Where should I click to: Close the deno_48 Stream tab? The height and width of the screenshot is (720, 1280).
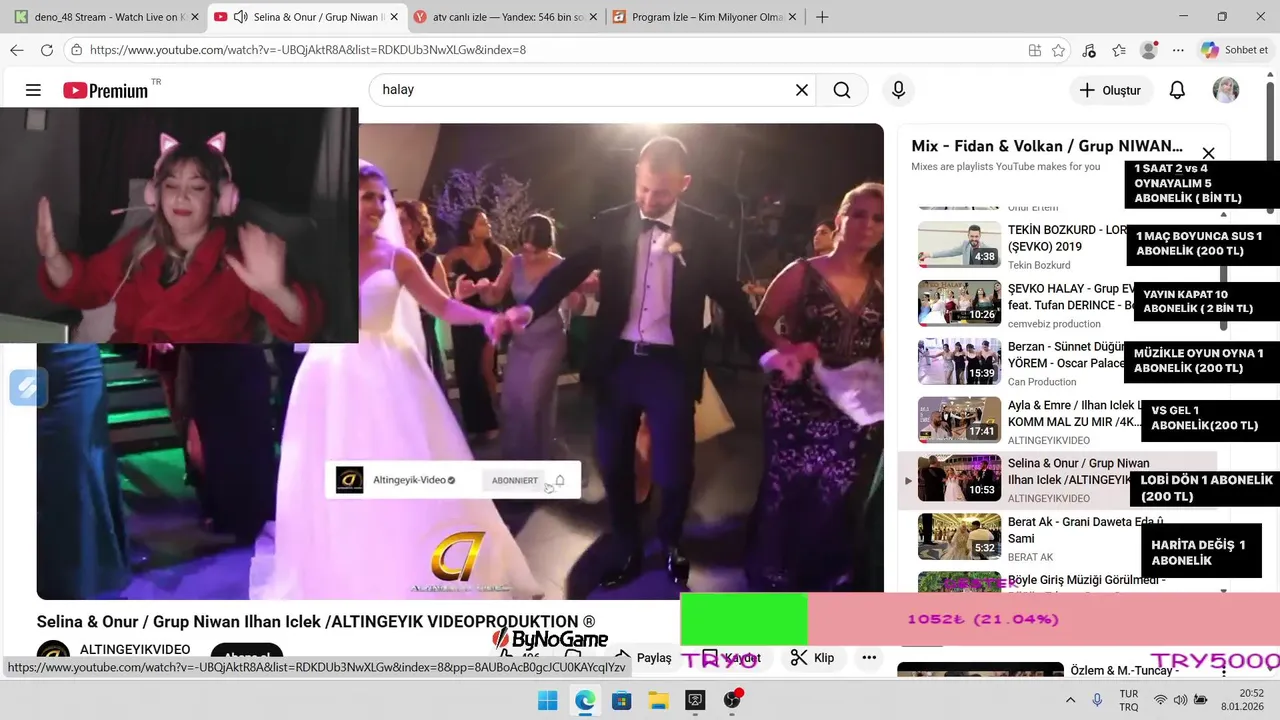(x=193, y=17)
